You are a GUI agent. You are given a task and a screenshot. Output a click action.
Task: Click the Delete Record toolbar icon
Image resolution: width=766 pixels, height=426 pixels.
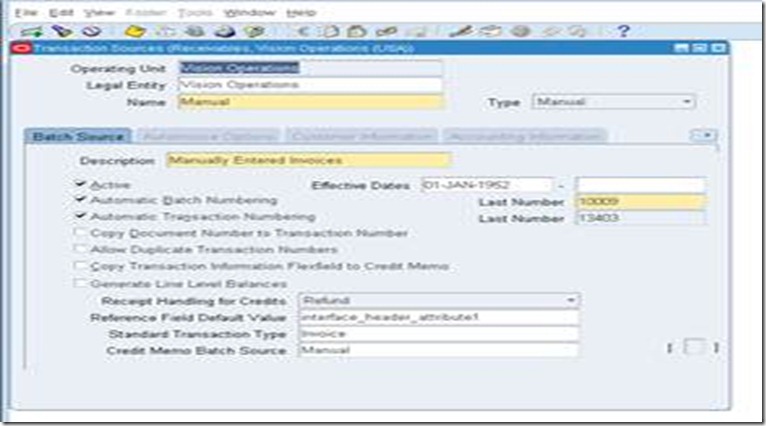click(x=416, y=32)
